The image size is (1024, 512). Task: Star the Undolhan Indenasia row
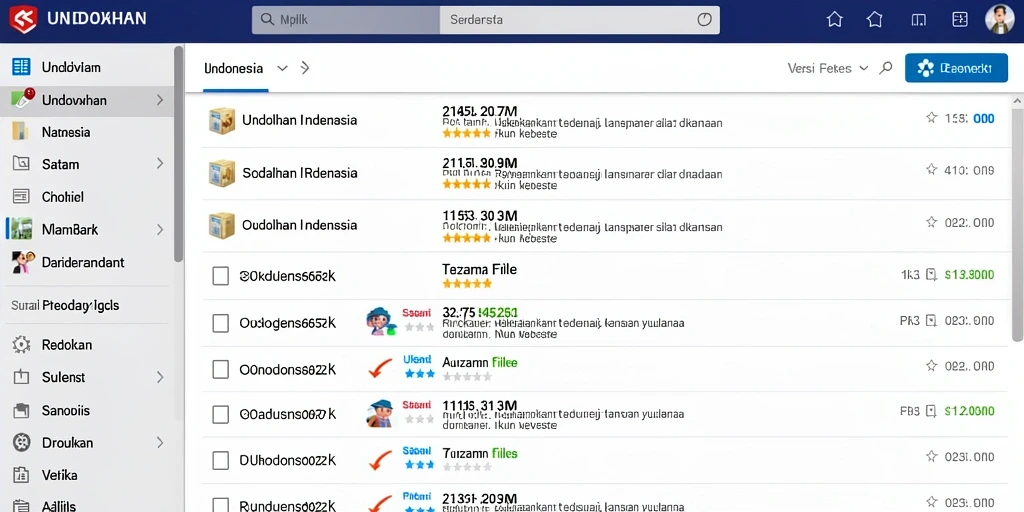tap(931, 118)
